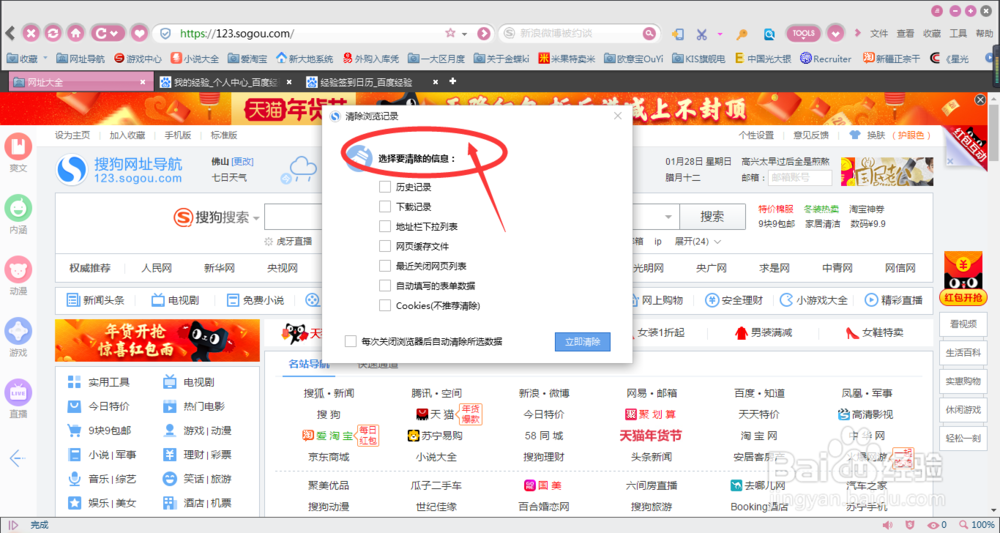The width and height of the screenshot is (1000, 533).
Task: Switch to the 经验签到日历 tab
Action: 372,82
